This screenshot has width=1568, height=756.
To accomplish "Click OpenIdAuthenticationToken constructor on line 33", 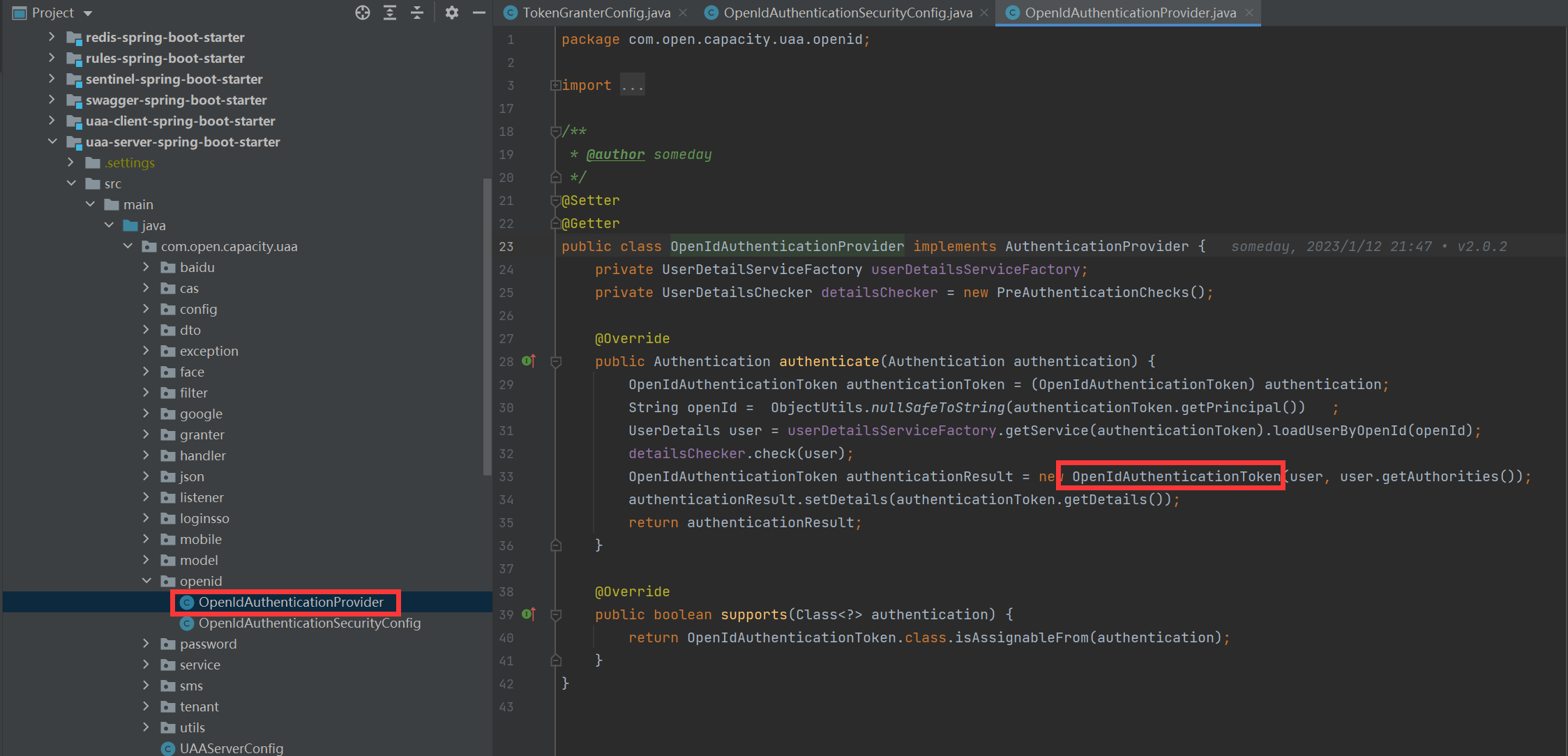I will (1176, 476).
